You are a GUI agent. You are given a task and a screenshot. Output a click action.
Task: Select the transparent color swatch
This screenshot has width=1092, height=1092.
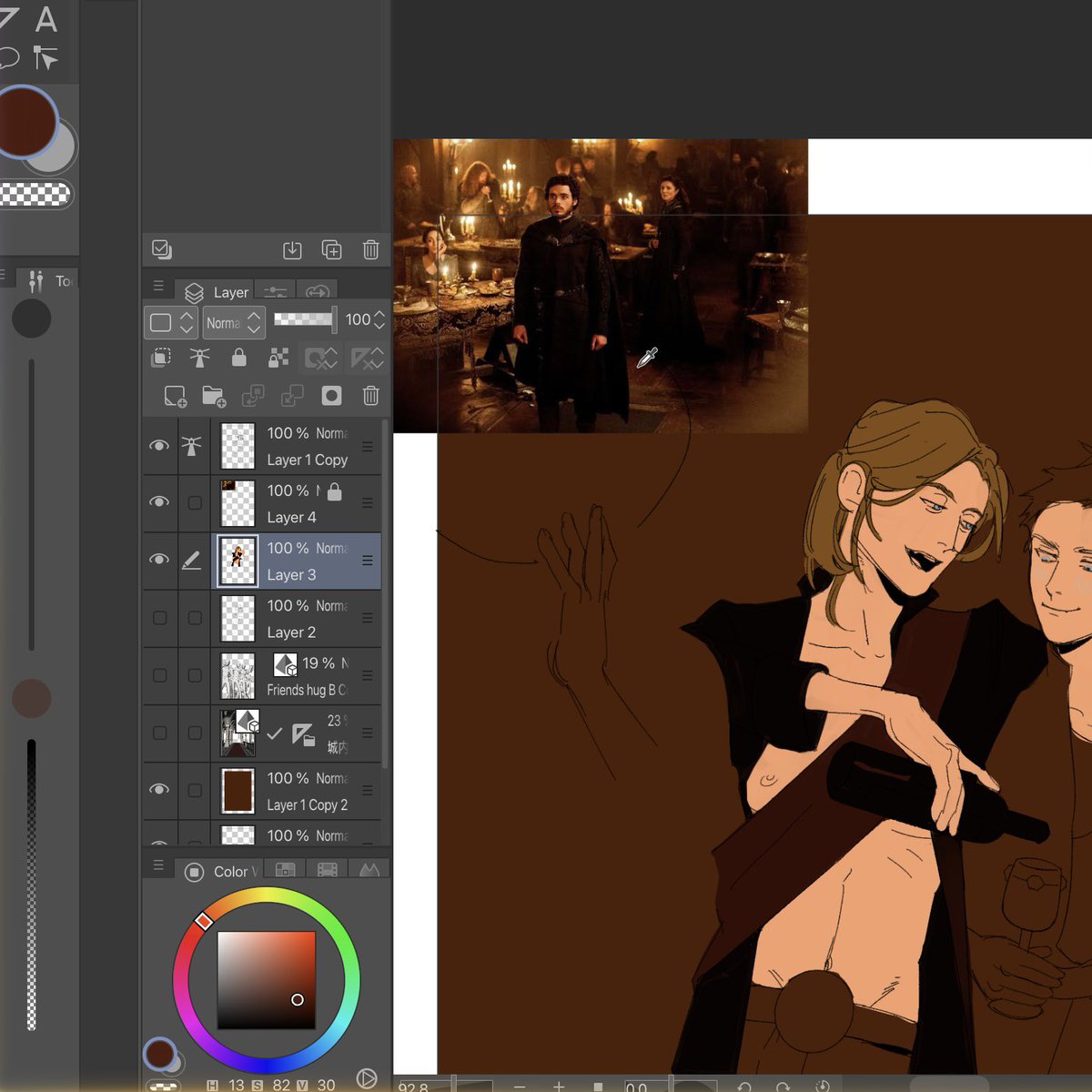(34, 194)
